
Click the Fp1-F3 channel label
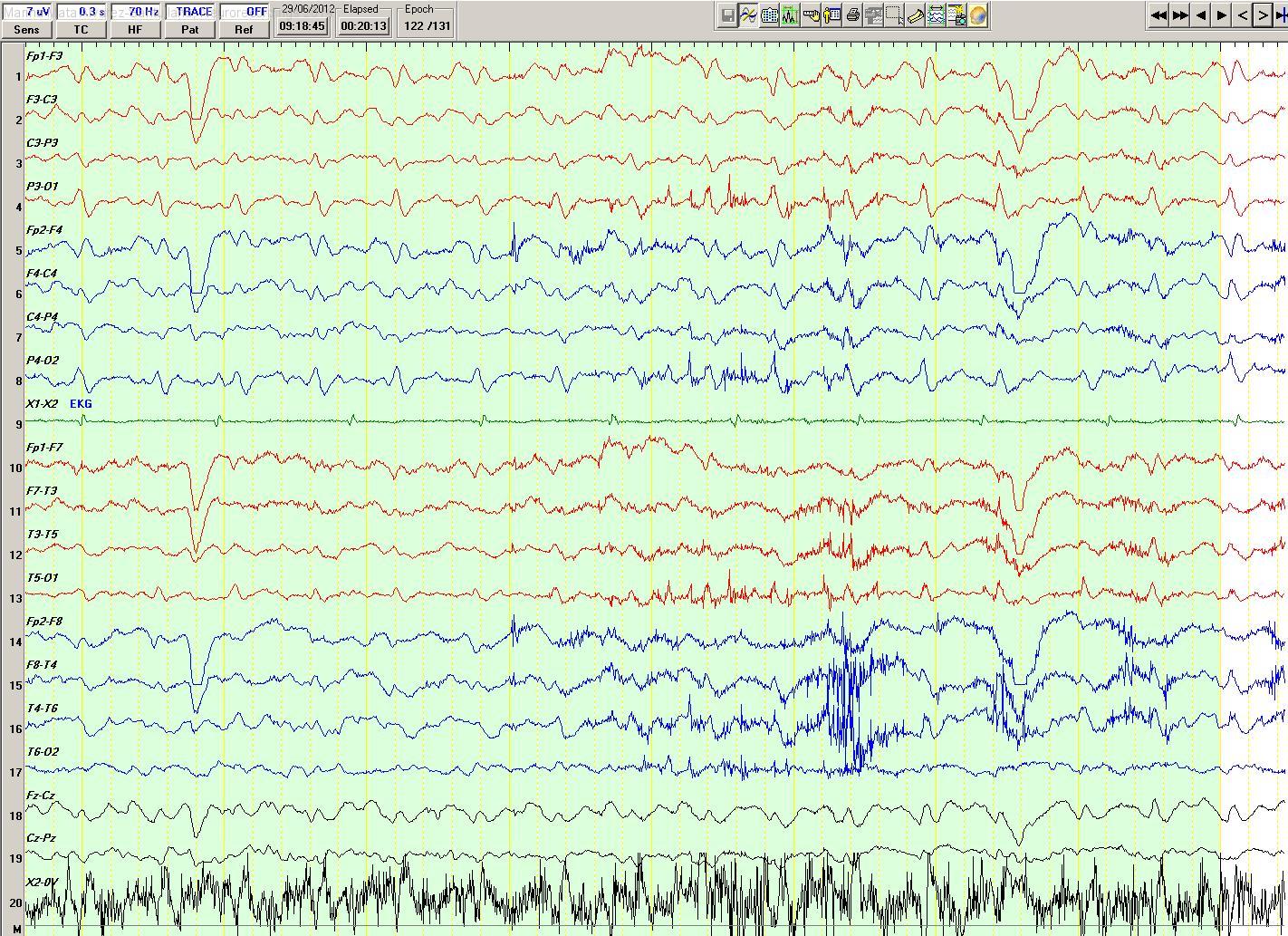pos(44,56)
